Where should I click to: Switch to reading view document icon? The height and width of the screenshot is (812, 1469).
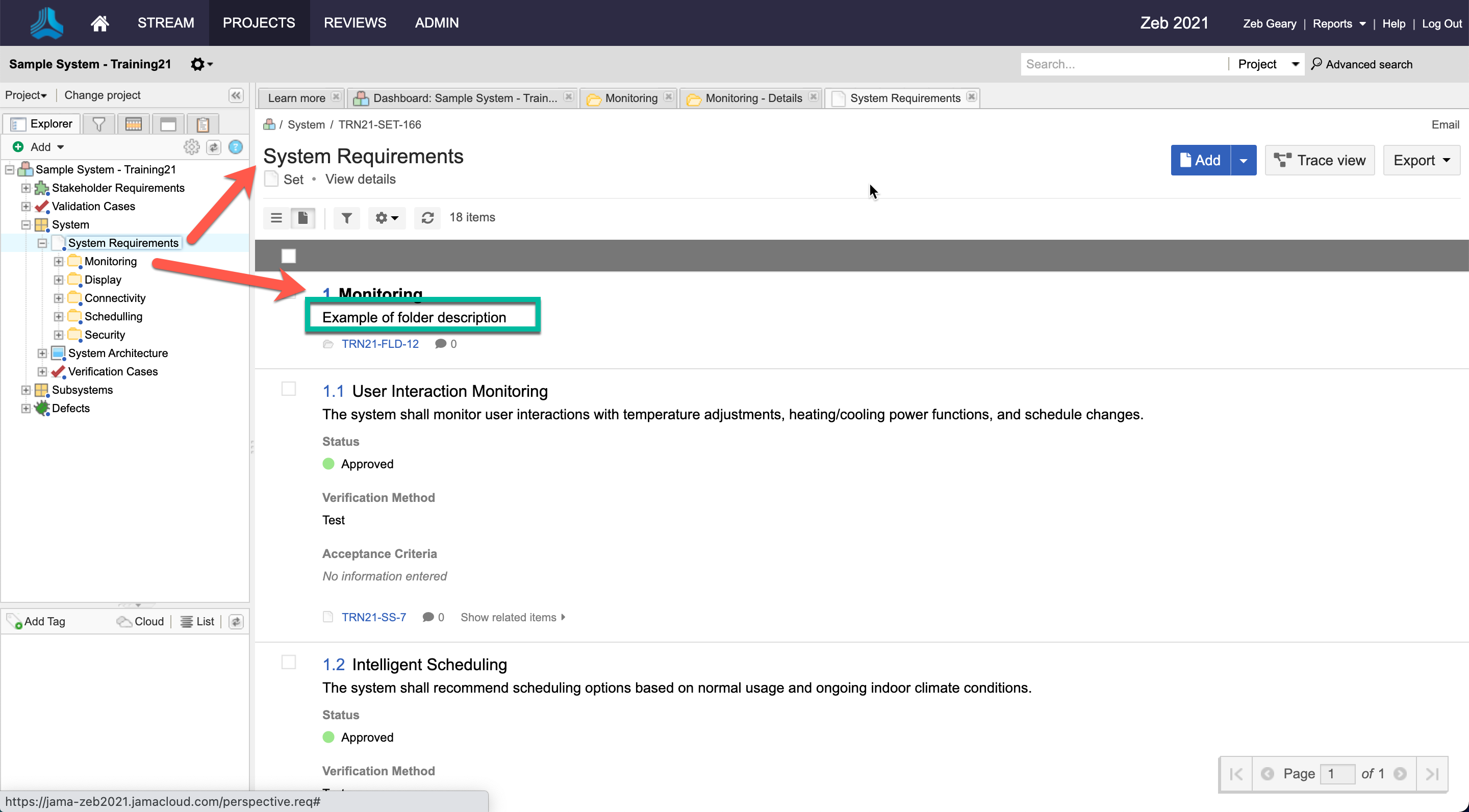[x=303, y=218]
